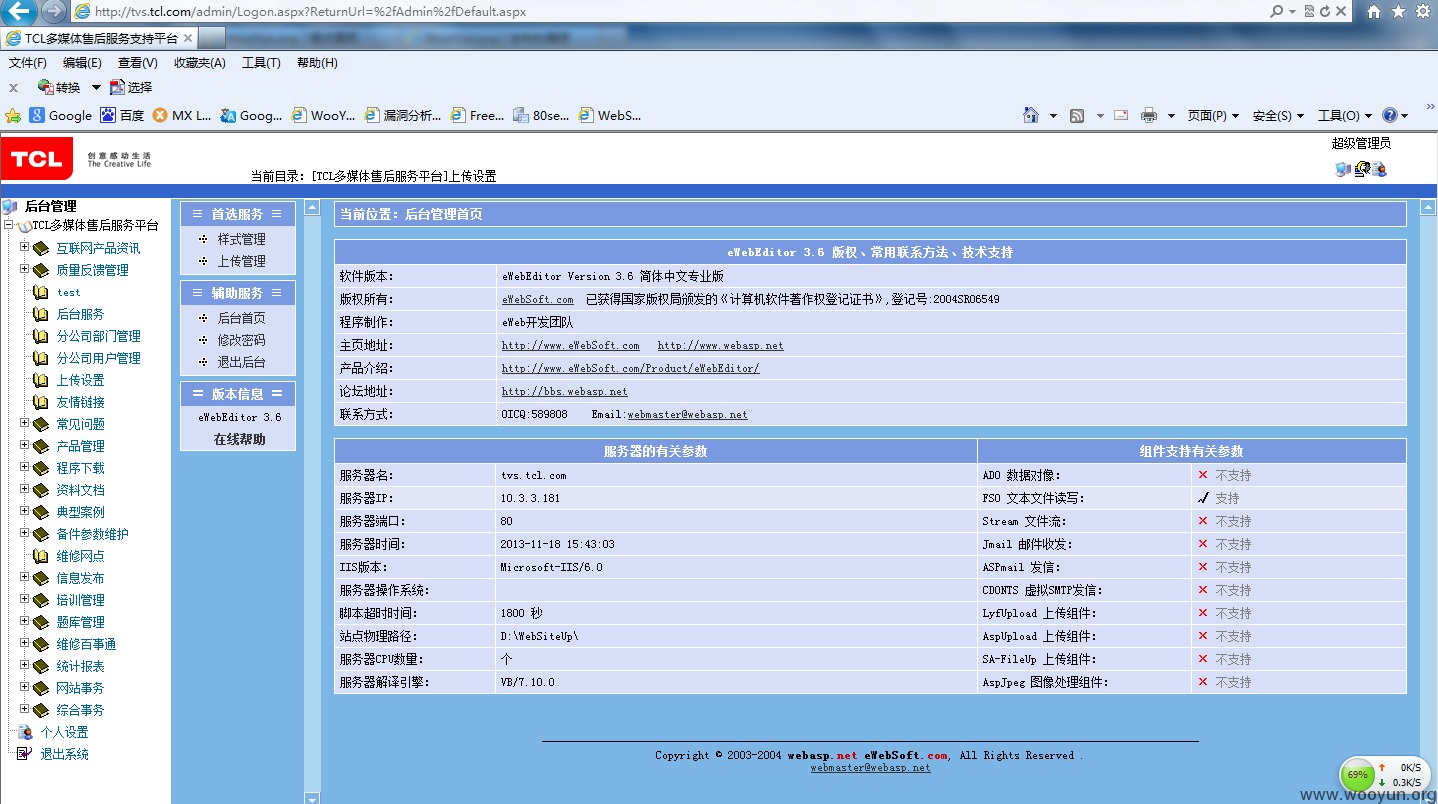1438x804 pixels.
Task: Open the 帮助(H) menu
Action: click(317, 63)
